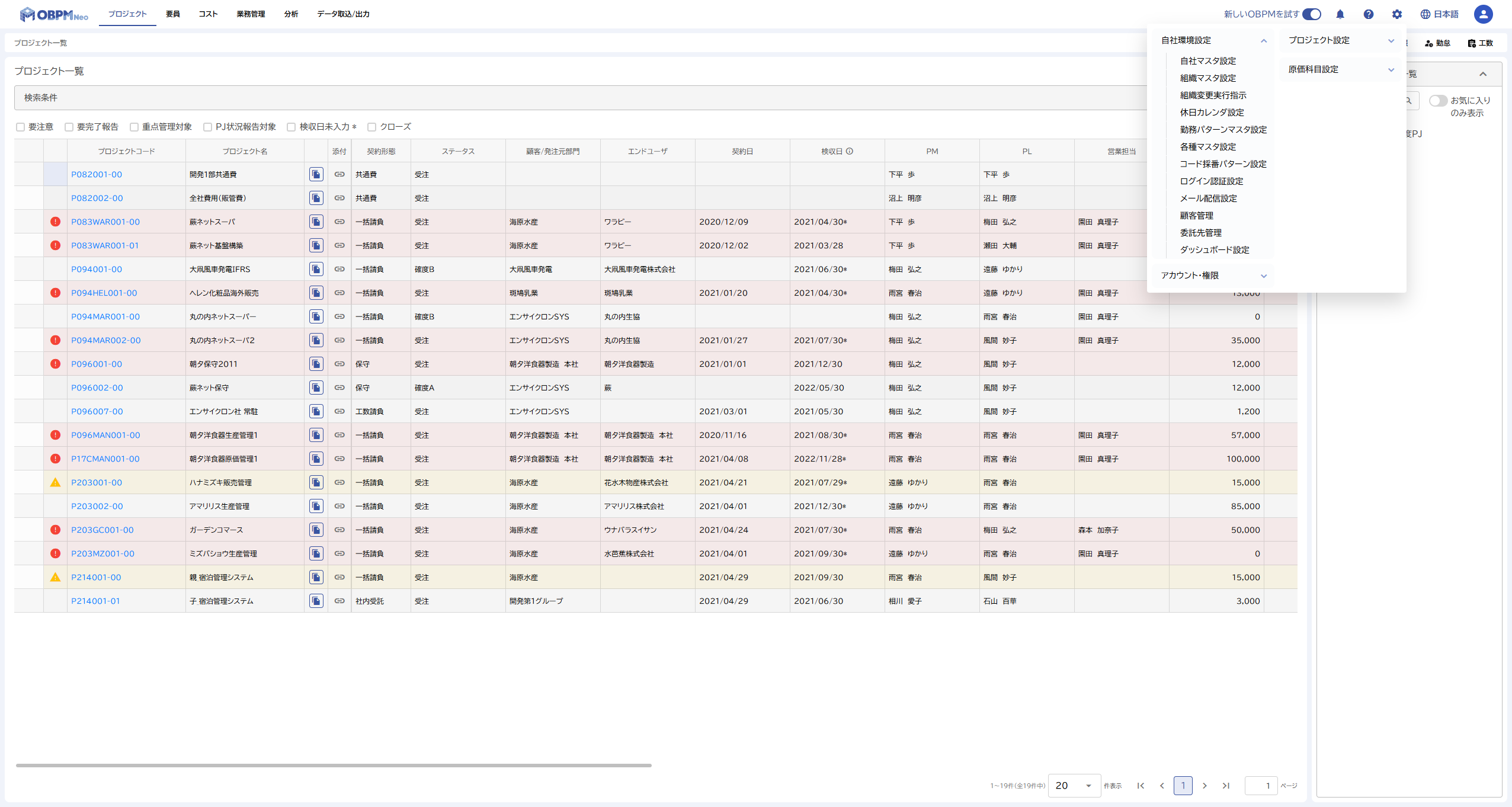Click the page number input field

(x=1260, y=786)
